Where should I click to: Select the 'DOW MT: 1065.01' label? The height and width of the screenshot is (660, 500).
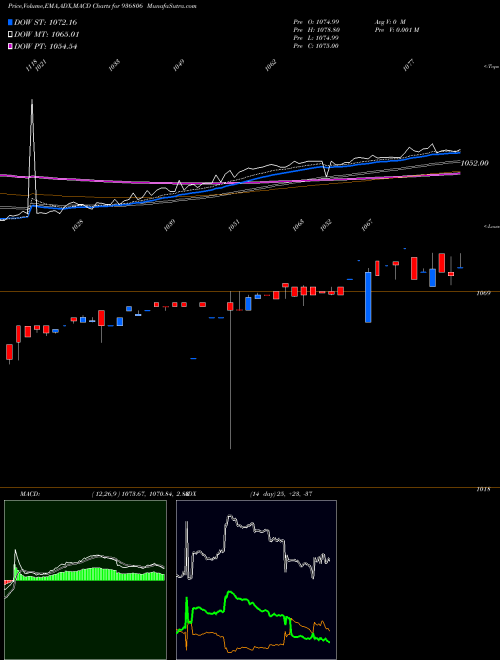[x=47, y=35]
